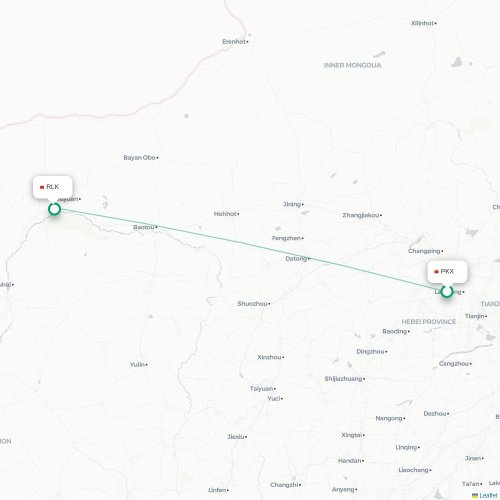Select the Zhangjiakou city label

pos(361,215)
